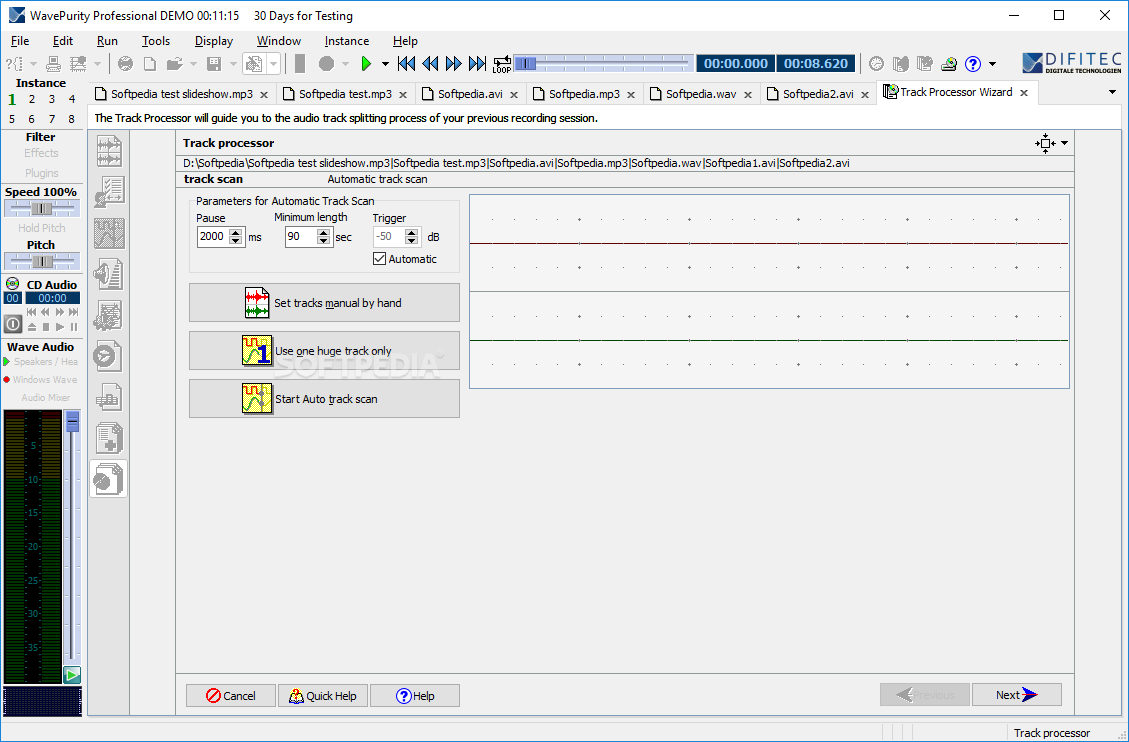Click Set tracks manual by hand

coord(324,302)
